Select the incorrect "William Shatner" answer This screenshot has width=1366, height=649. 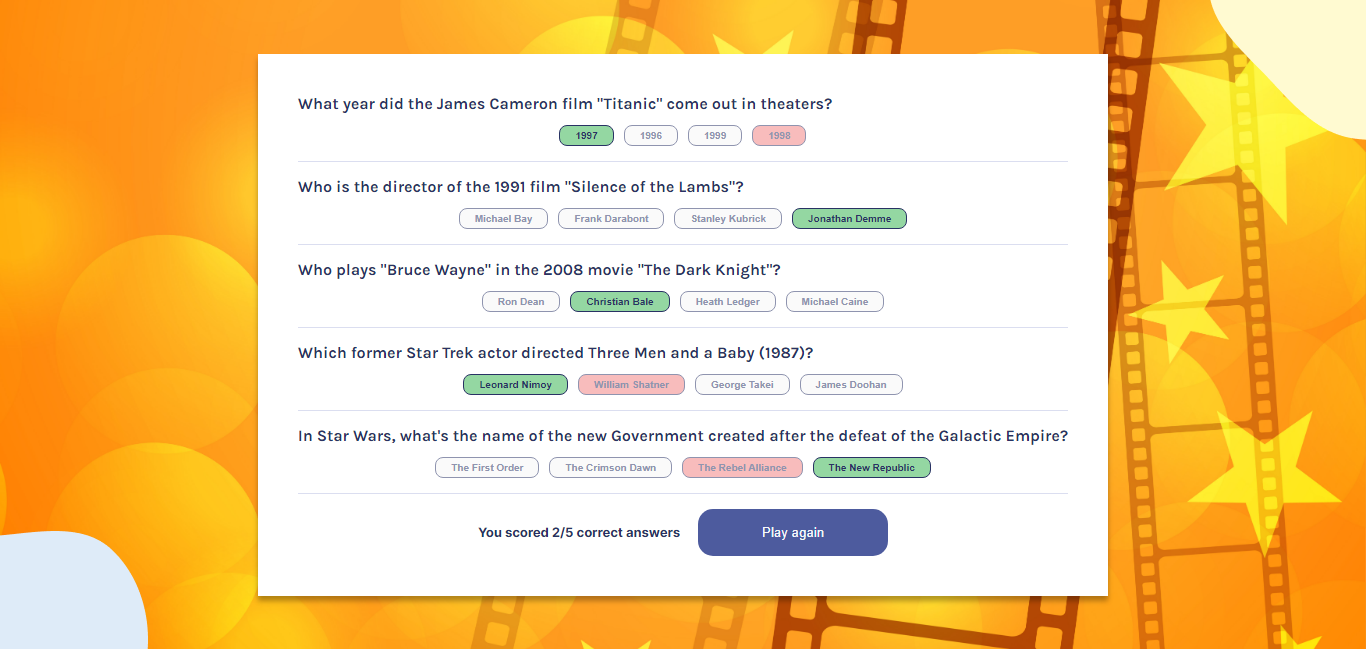pos(631,384)
